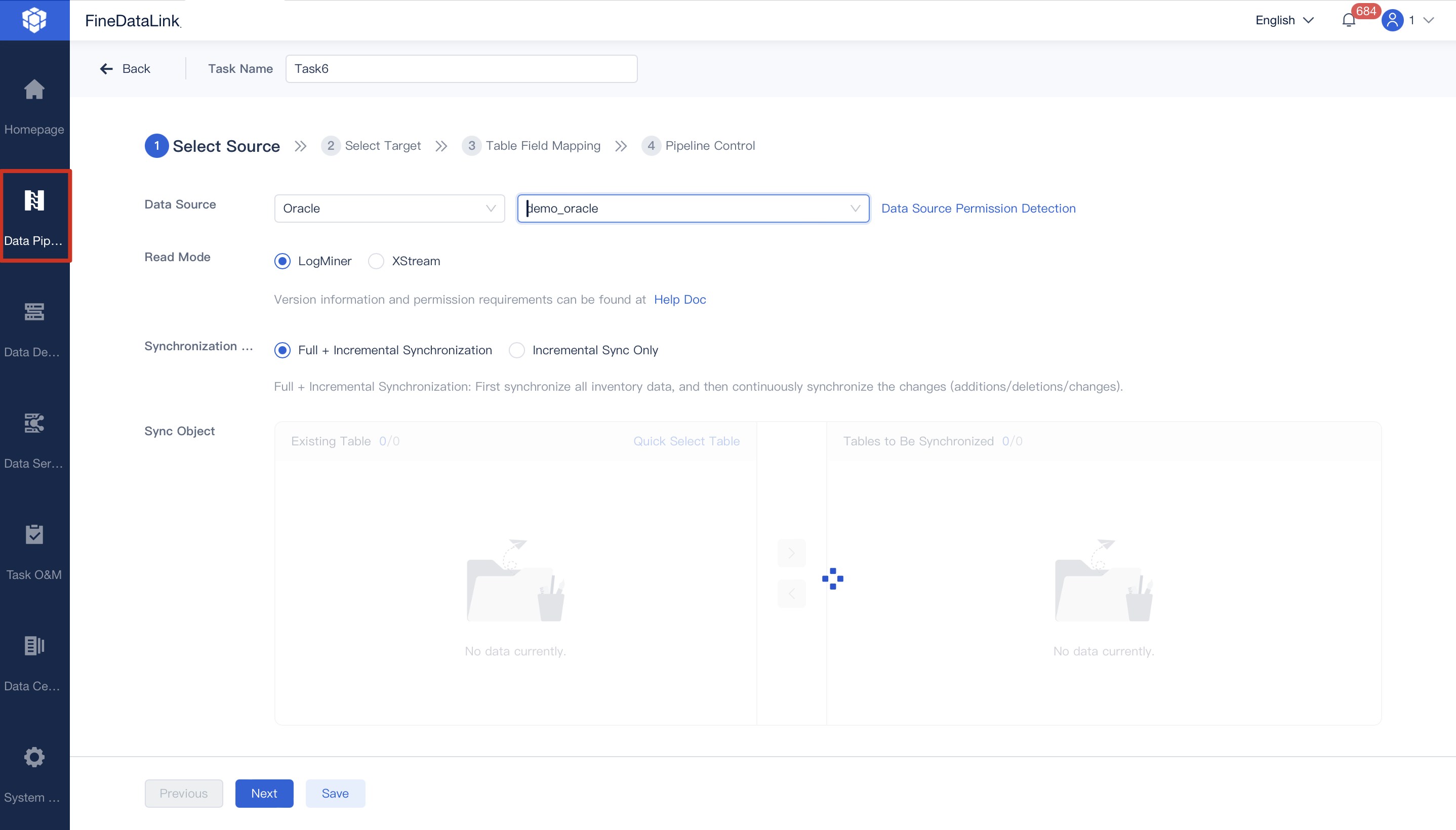Go to the Pipeline Control step

[699, 145]
